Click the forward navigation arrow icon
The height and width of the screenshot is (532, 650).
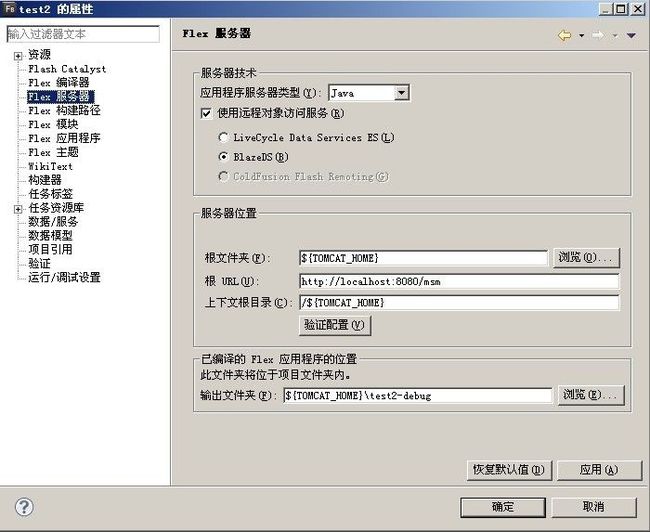point(598,35)
